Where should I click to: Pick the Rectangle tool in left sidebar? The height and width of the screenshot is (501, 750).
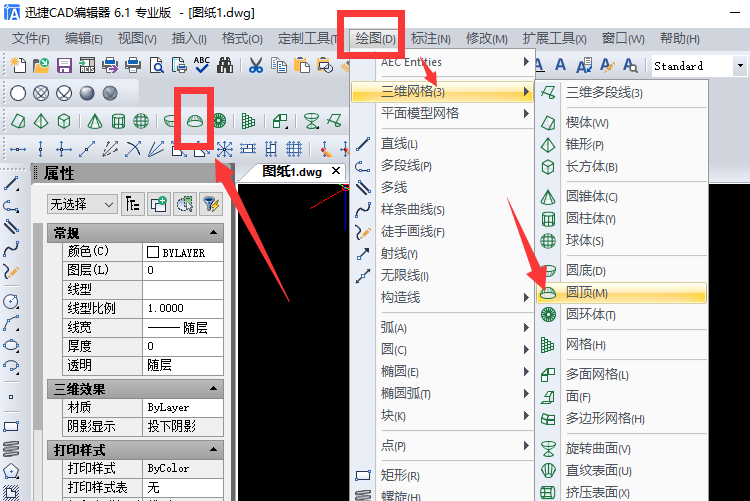coord(11,426)
